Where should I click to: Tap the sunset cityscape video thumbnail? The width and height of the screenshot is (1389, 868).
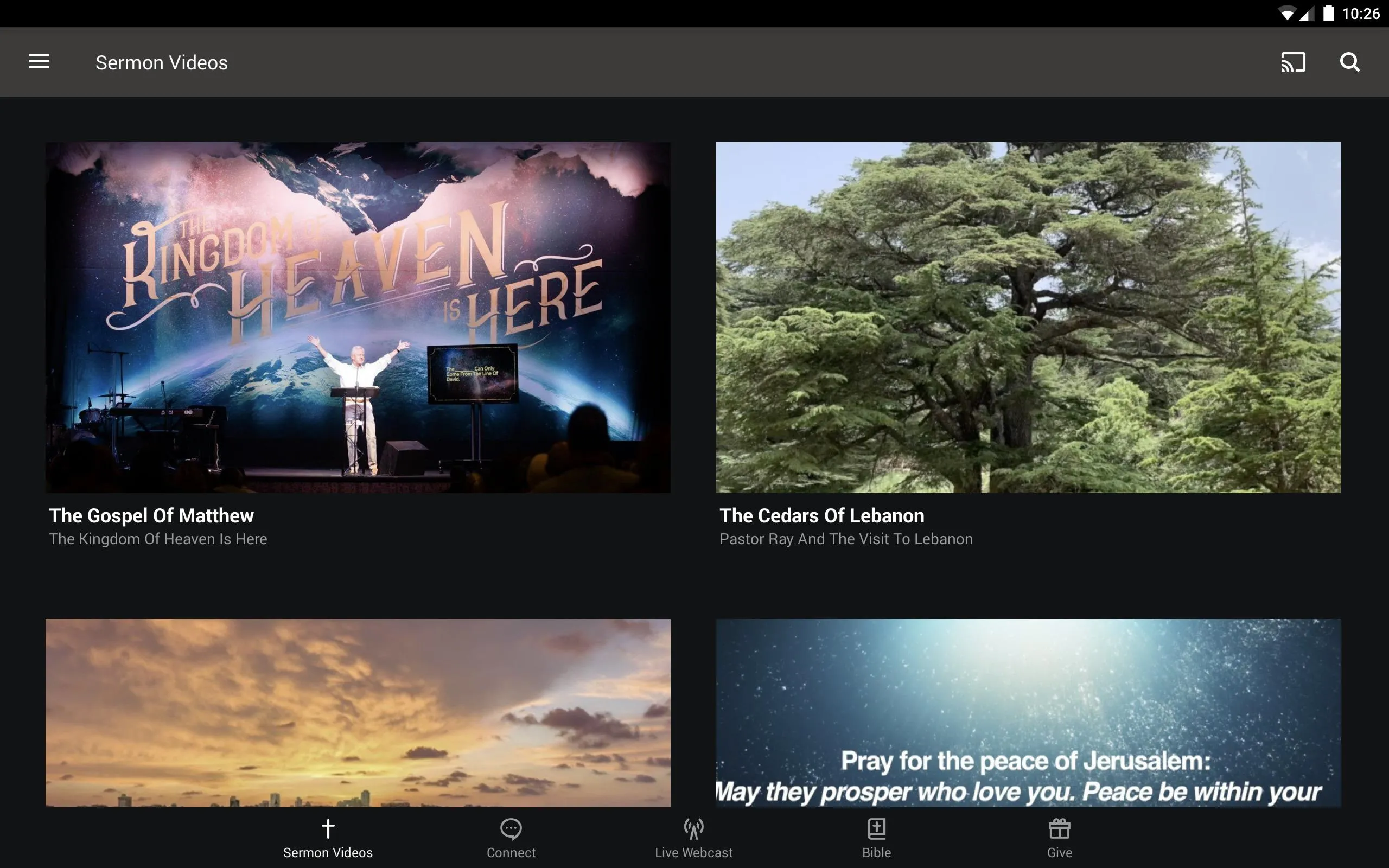[x=358, y=712]
